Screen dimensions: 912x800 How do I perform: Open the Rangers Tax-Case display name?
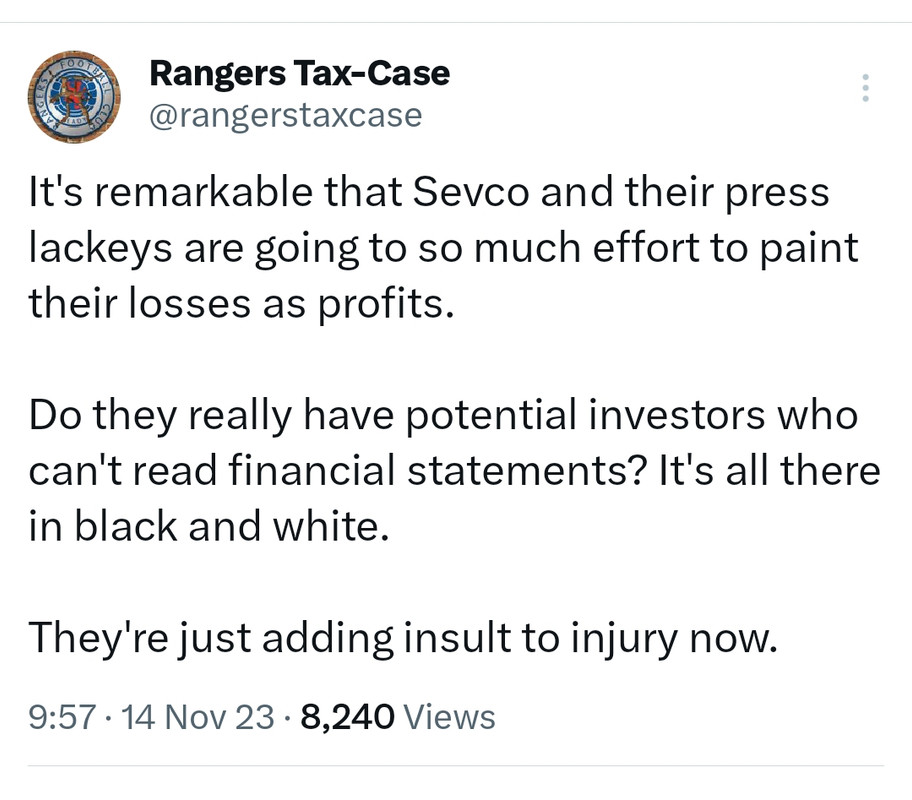pos(299,73)
